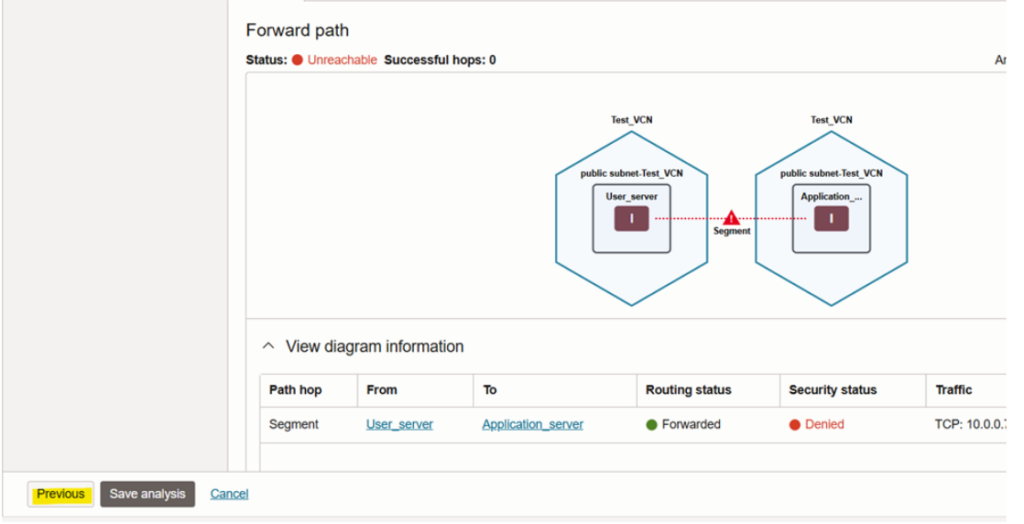The image size is (1024, 524).
Task: Click the Traffic column header
Action: point(953,390)
